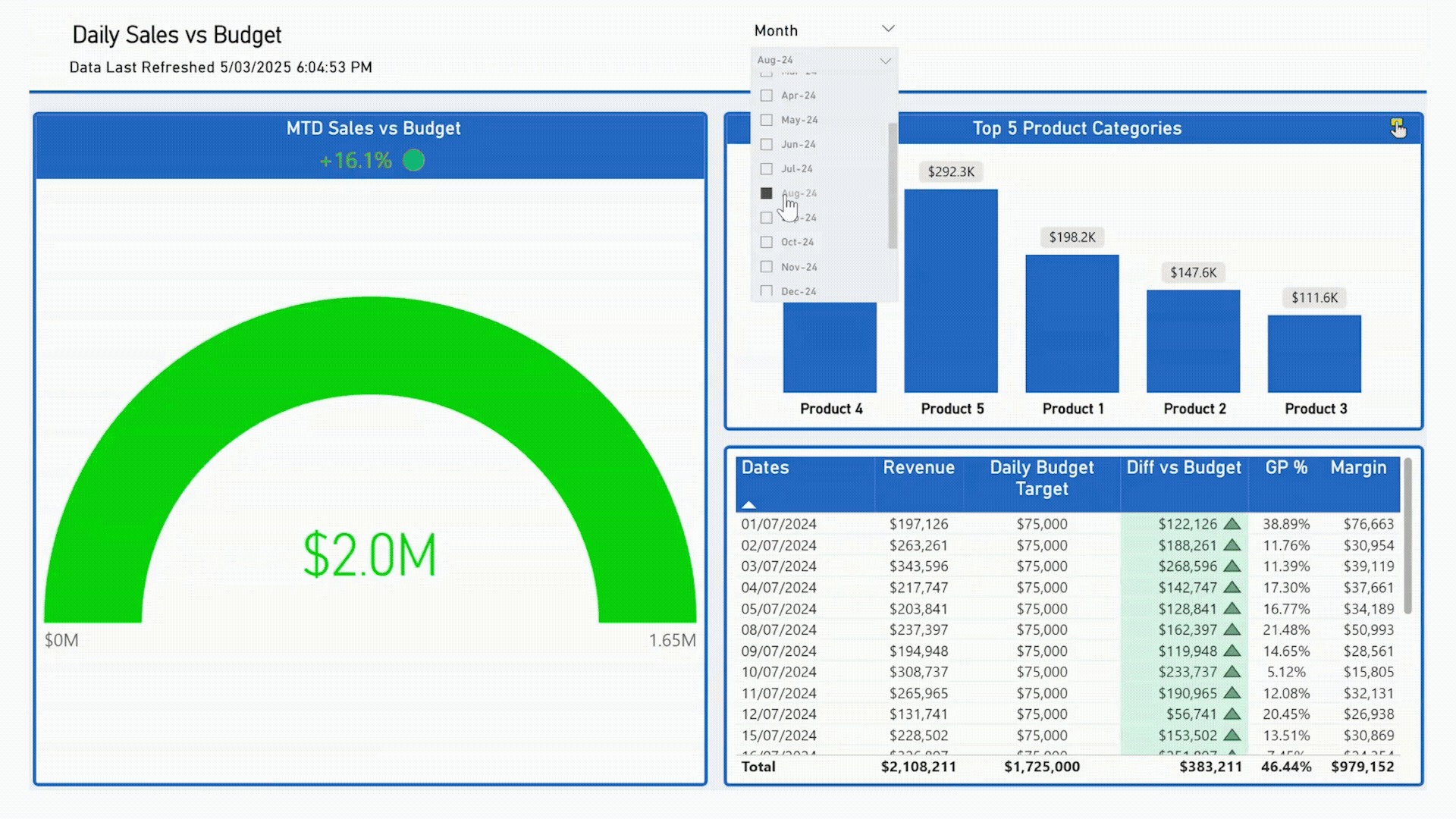Select the Product 5 bar
1456x819 pixels.
[x=950, y=290]
